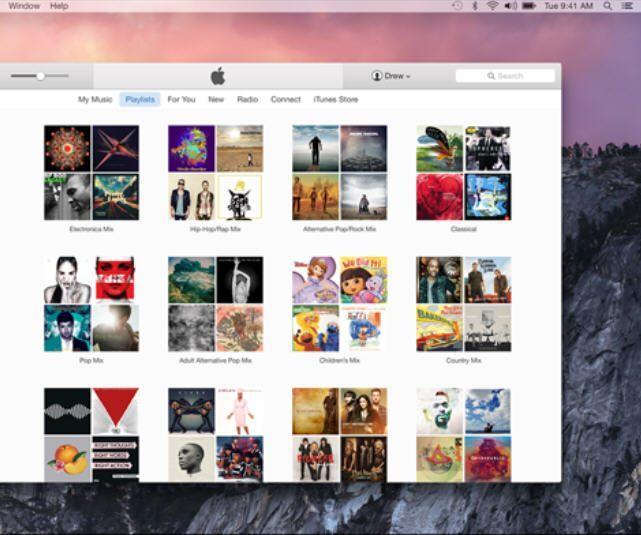Open the sound volume menu bar icon

click(x=511, y=6)
